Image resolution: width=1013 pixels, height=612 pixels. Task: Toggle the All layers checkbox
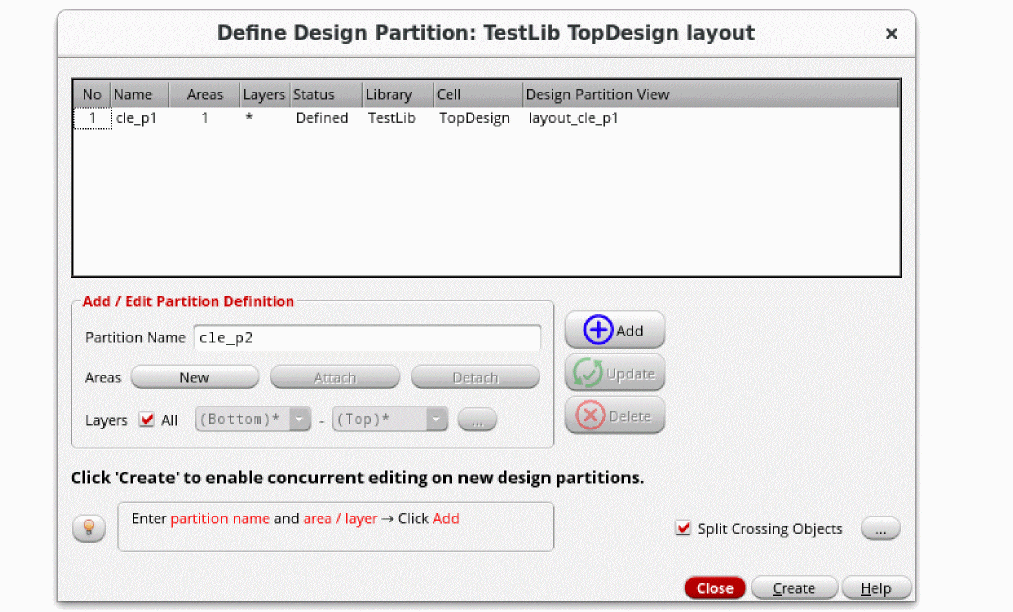pos(148,420)
